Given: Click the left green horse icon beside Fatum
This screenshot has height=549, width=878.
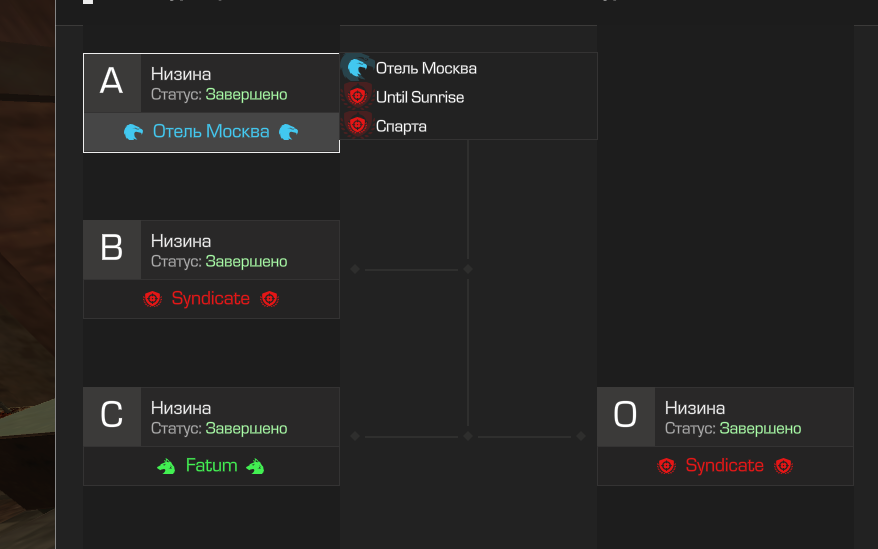Looking at the screenshot, I should click(166, 466).
